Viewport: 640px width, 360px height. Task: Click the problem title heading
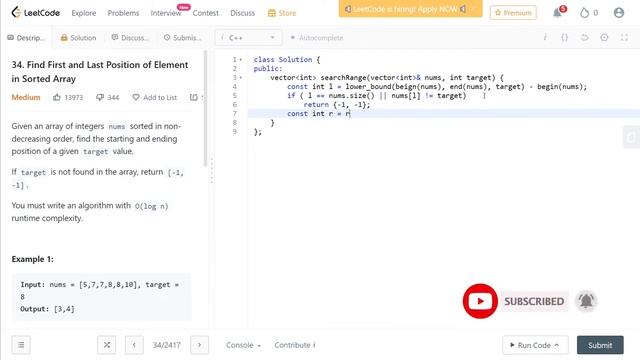click(x=100, y=71)
